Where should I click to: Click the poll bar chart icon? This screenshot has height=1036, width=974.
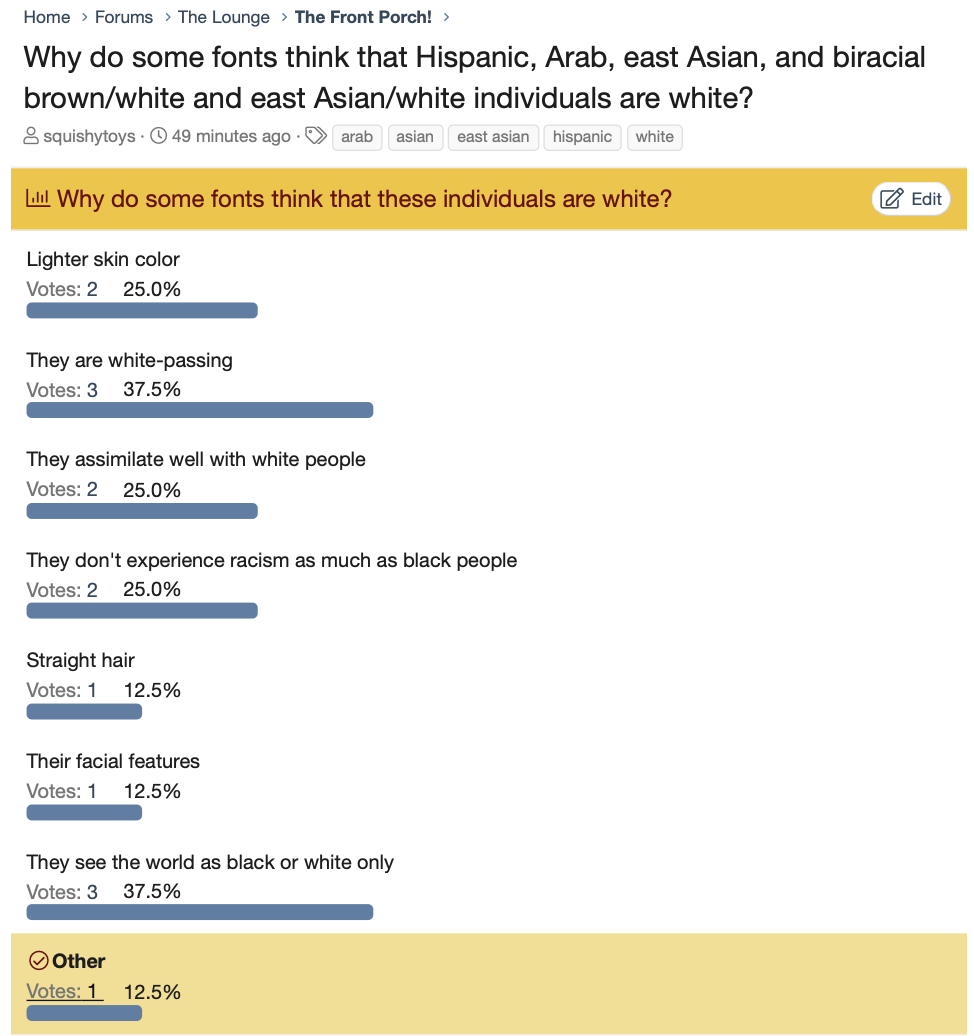[38, 199]
